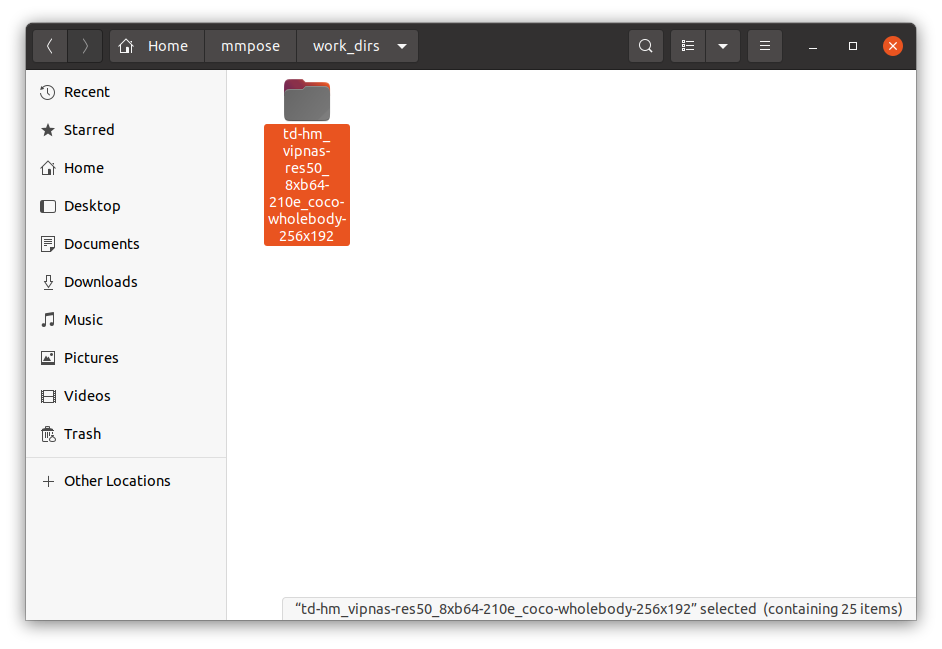Open Starred in the sidebar
942x649 pixels.
point(126,130)
